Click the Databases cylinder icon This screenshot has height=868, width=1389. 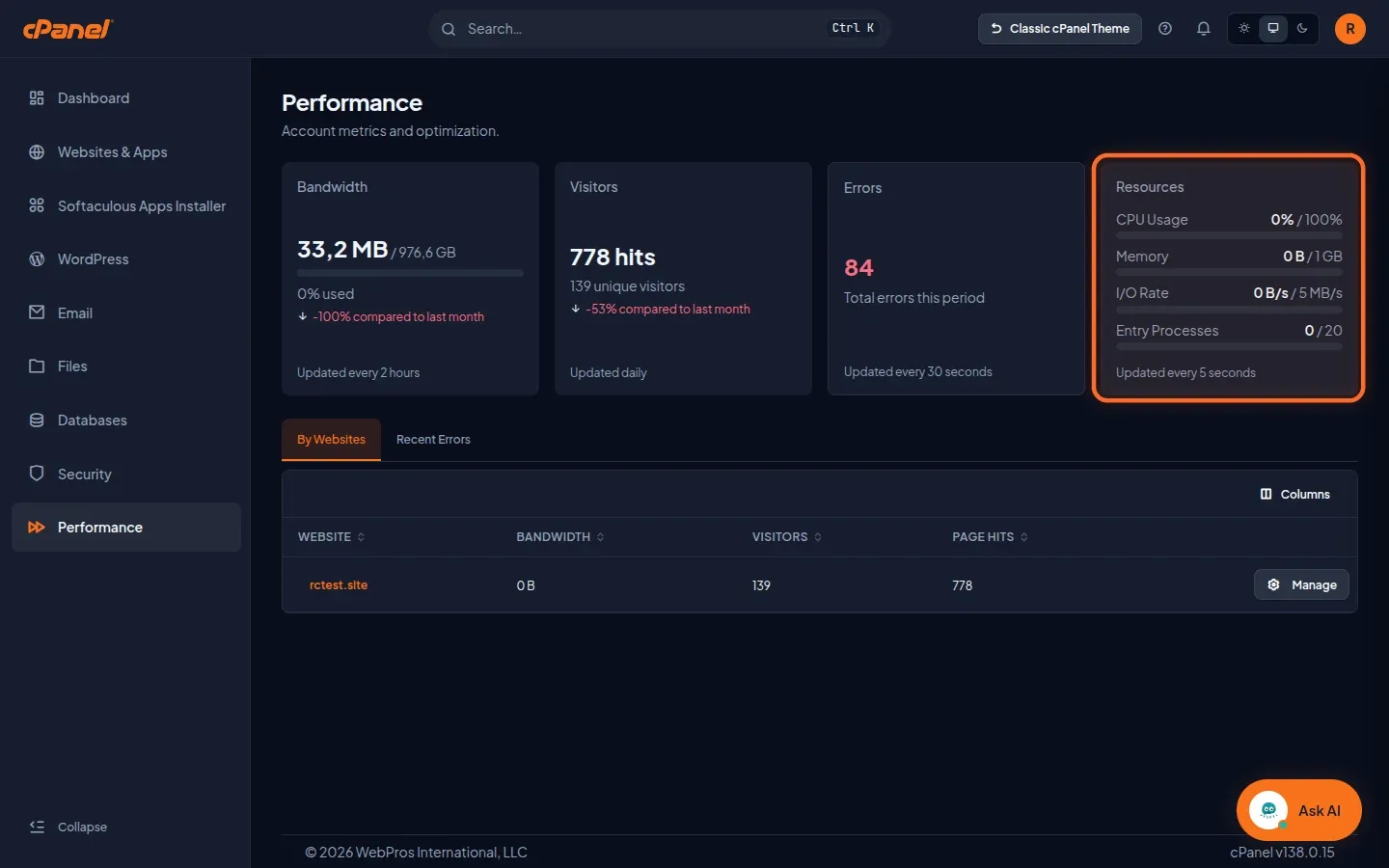37,420
